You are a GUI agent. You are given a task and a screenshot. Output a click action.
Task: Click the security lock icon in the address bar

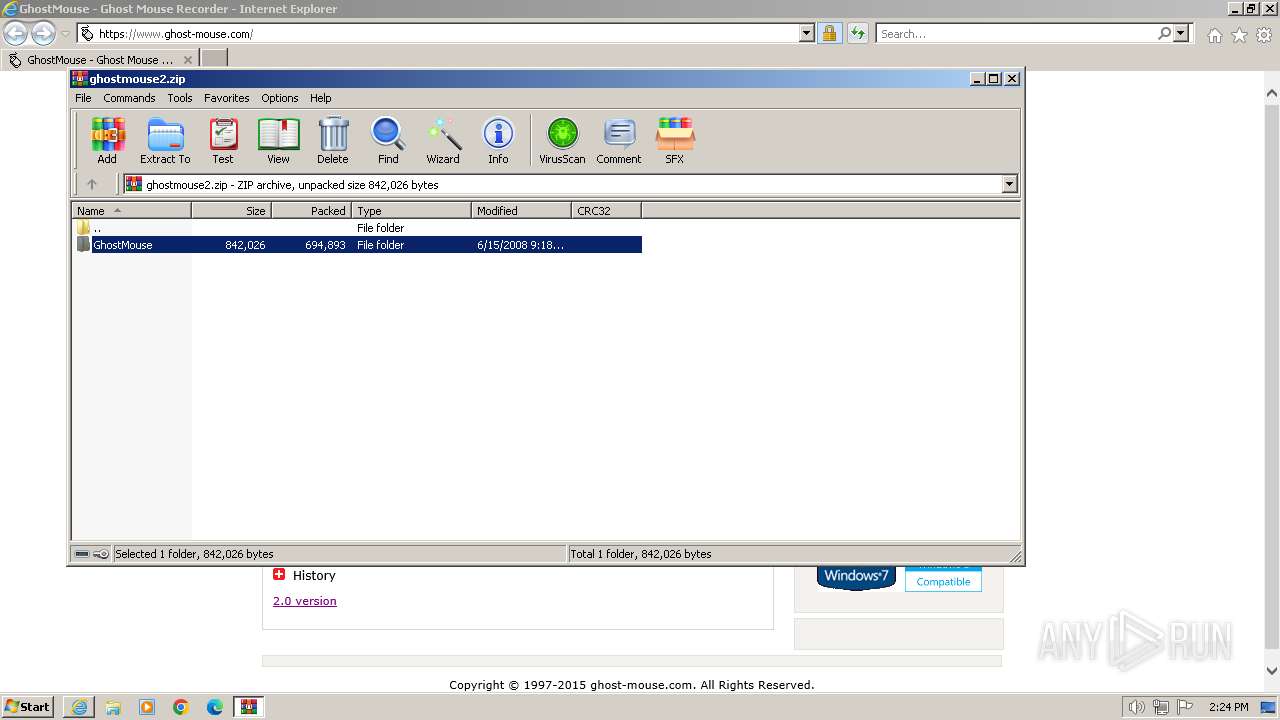(829, 33)
